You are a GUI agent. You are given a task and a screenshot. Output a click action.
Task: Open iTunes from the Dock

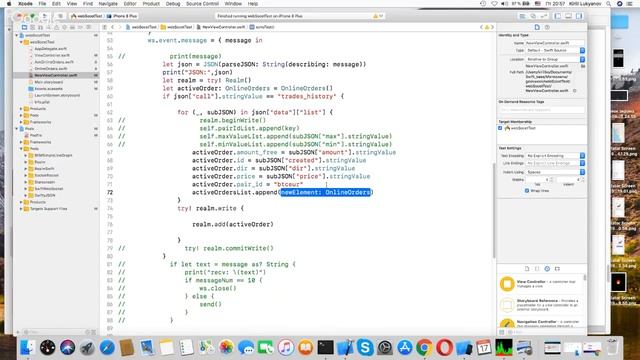click(x=286, y=347)
